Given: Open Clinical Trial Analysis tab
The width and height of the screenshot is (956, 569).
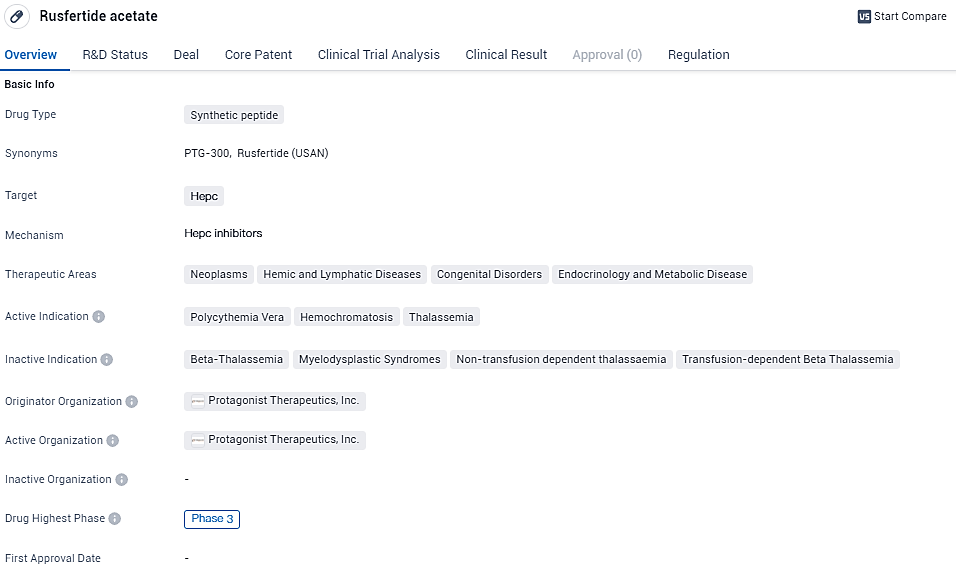Looking at the screenshot, I should 378,55.
